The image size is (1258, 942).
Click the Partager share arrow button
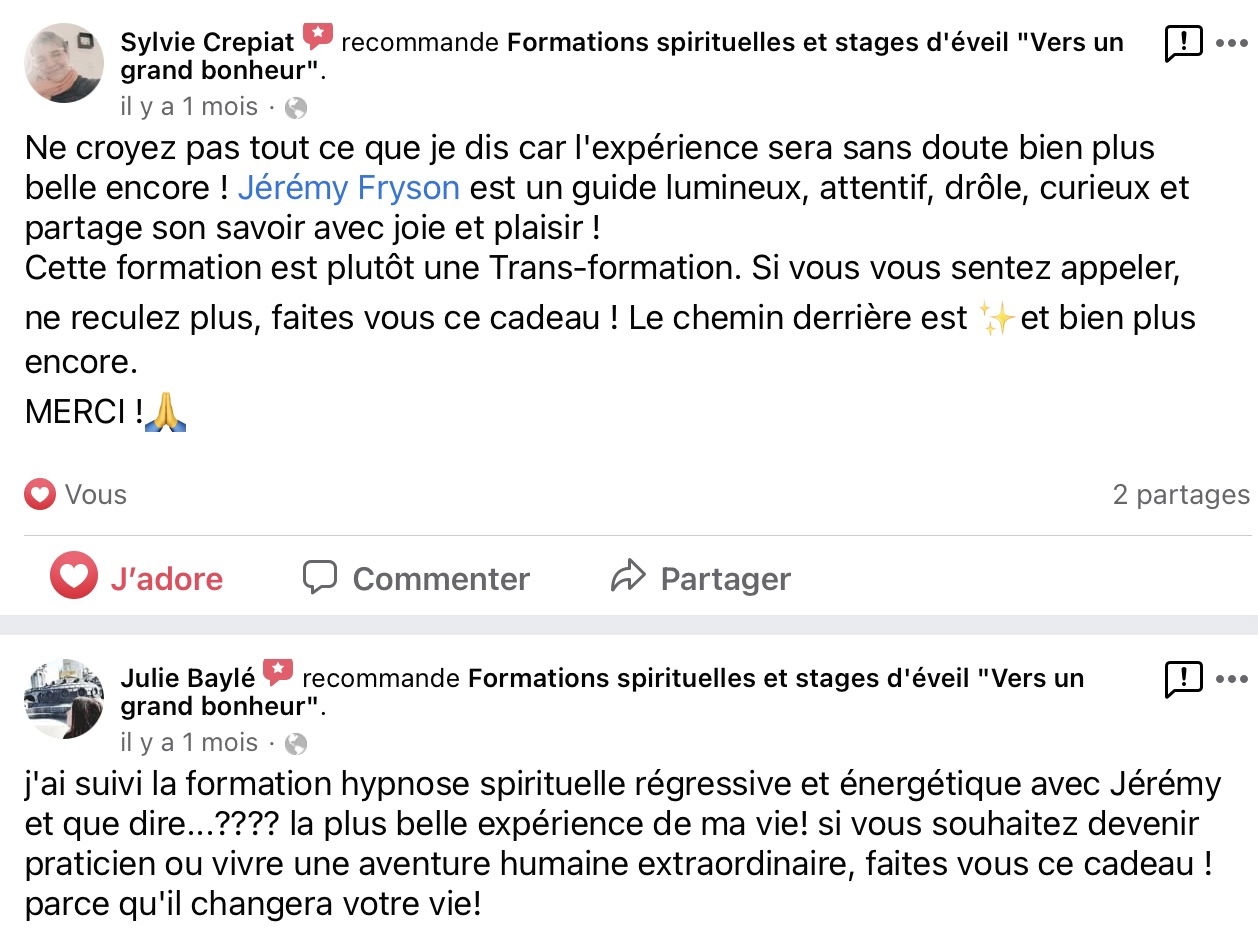(x=701, y=578)
